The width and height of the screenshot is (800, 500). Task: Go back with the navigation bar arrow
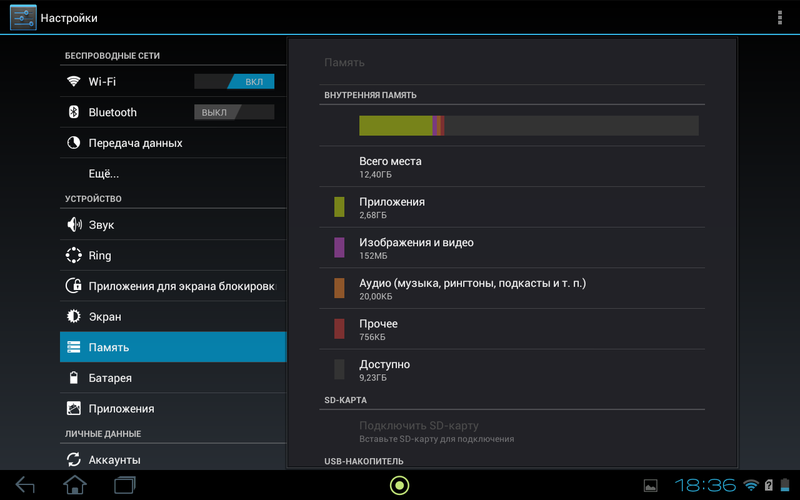coord(24,485)
